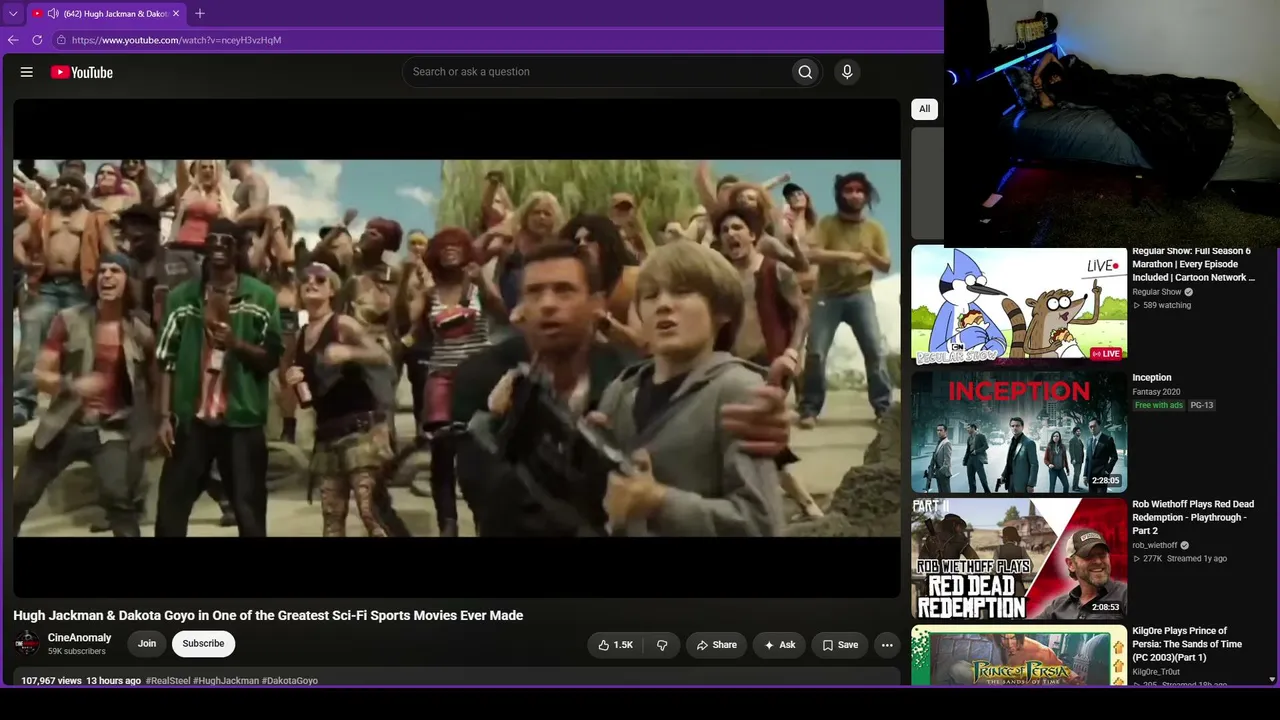Go to YouTube home via the logo
Image resolution: width=1280 pixels, height=720 pixels.
click(82, 72)
